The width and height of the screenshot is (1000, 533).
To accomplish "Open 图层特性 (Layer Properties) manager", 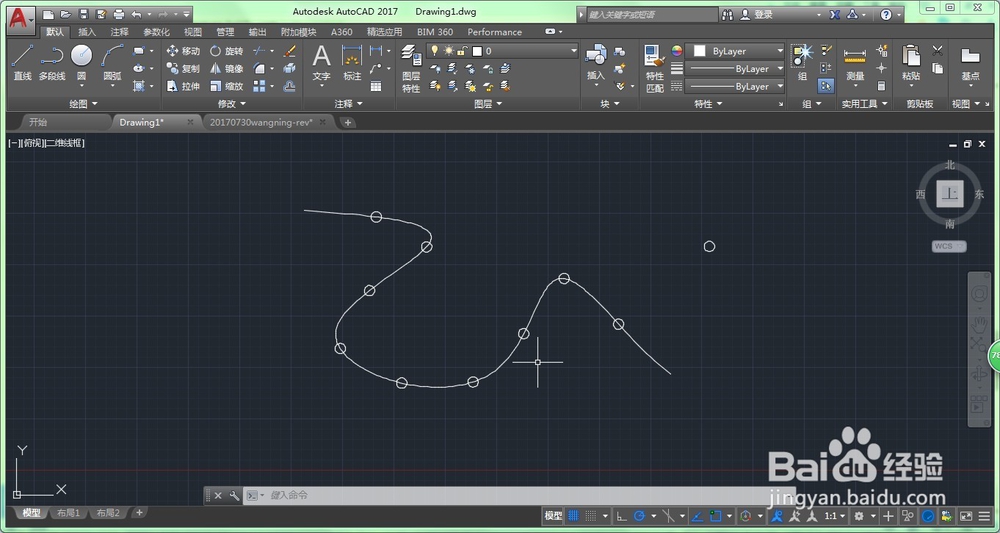I will click(x=411, y=69).
